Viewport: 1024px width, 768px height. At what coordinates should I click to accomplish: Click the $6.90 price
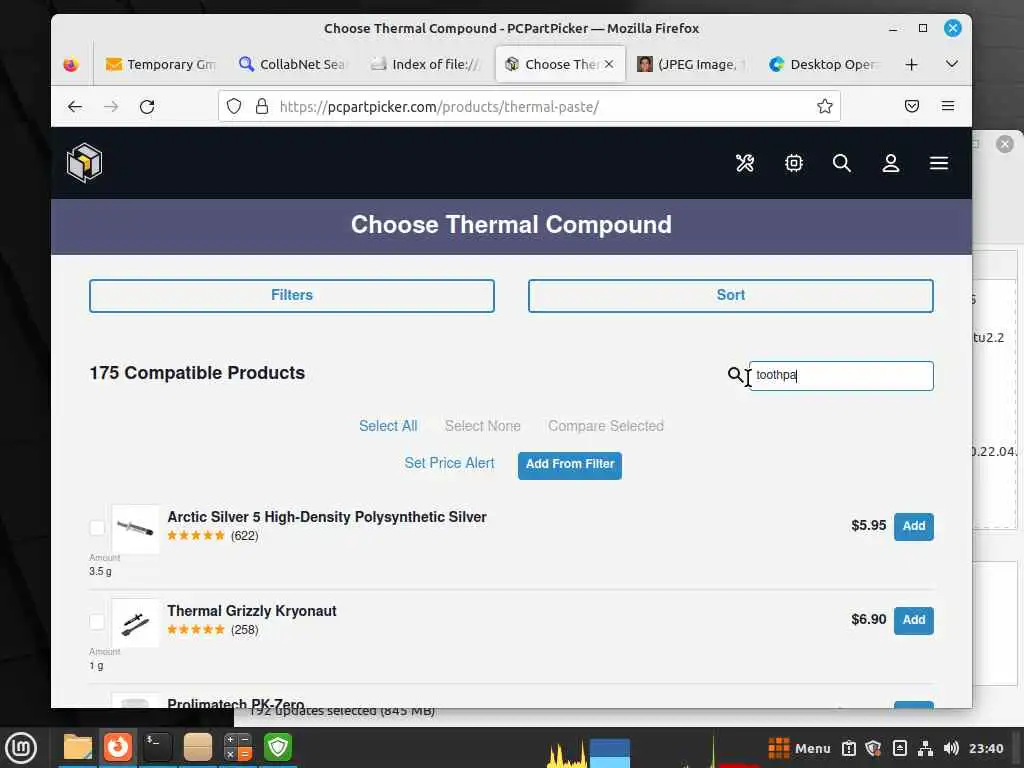(869, 620)
